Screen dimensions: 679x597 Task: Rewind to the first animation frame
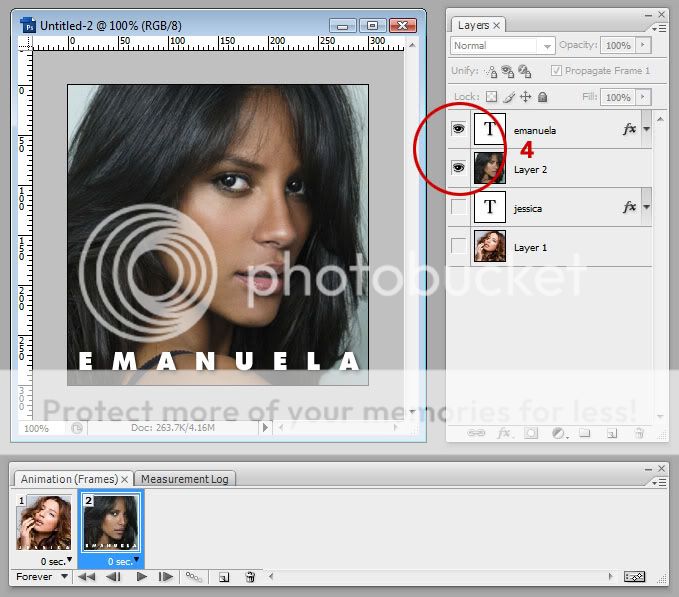tap(88, 577)
